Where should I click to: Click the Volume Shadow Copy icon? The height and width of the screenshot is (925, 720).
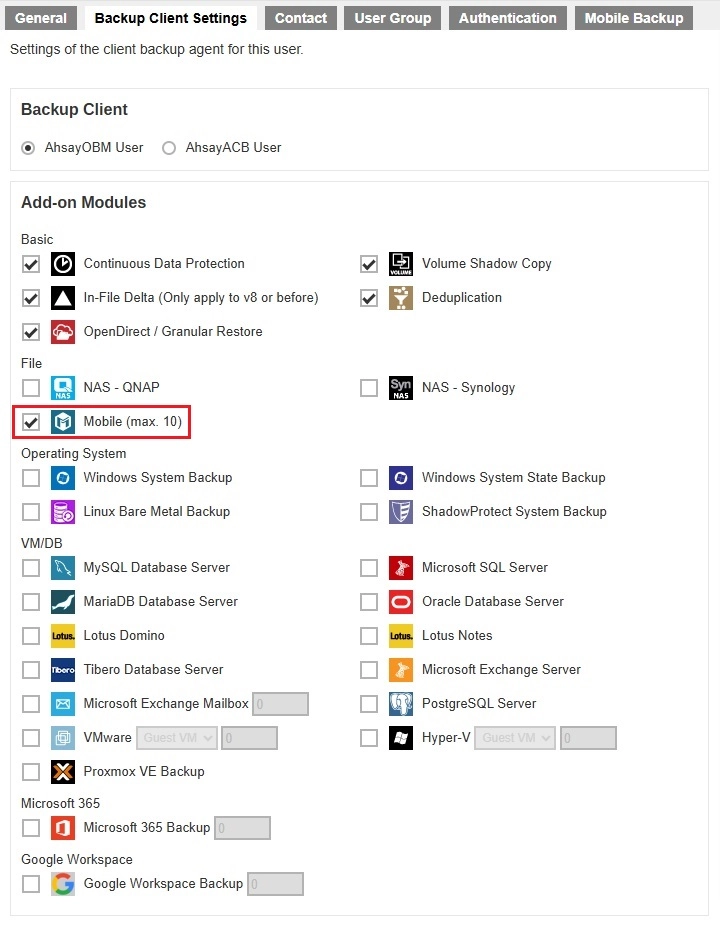[x=400, y=264]
